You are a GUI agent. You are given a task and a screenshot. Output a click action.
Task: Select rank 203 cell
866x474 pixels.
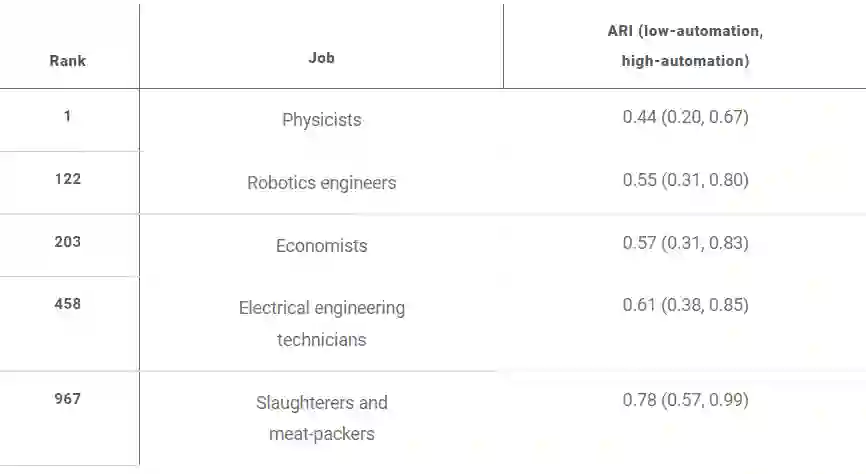(68, 242)
